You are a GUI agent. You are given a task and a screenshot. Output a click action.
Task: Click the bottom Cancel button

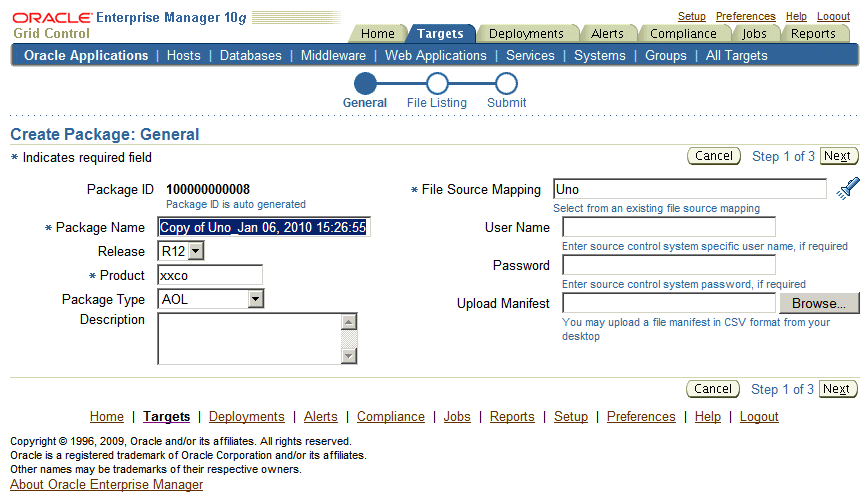click(713, 389)
